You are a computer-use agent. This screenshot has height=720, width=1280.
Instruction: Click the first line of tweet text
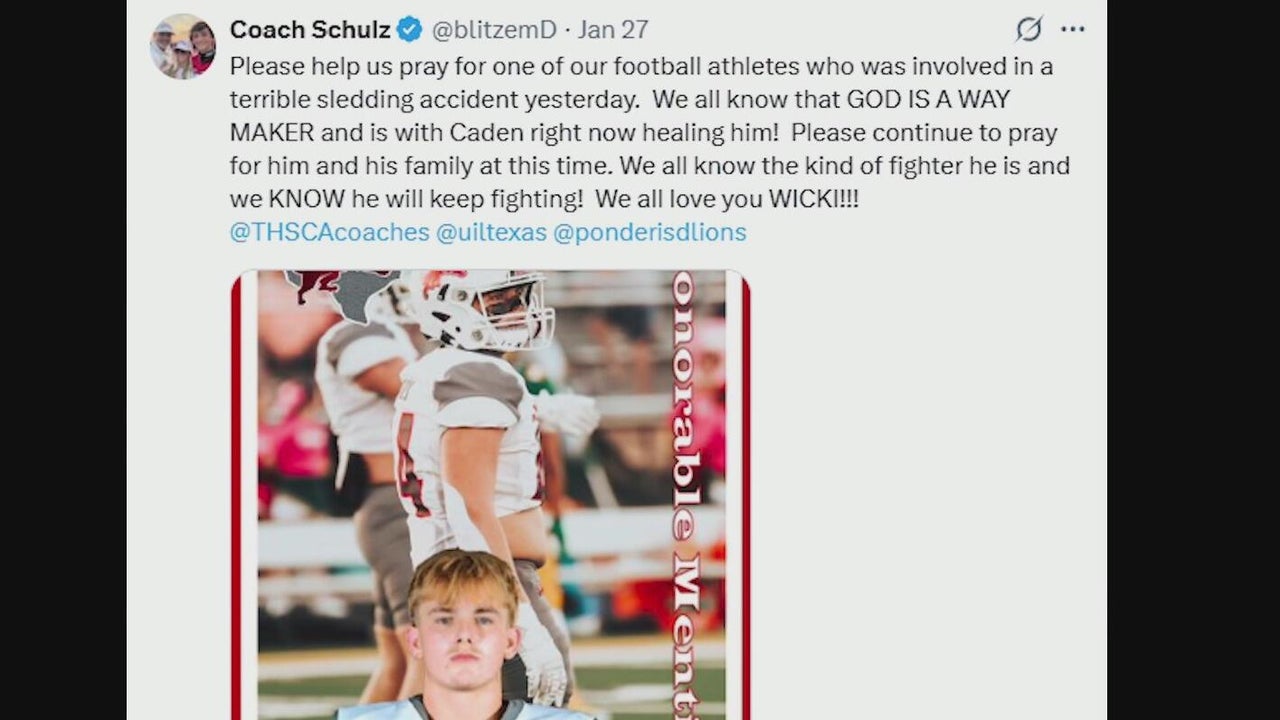coord(640,67)
